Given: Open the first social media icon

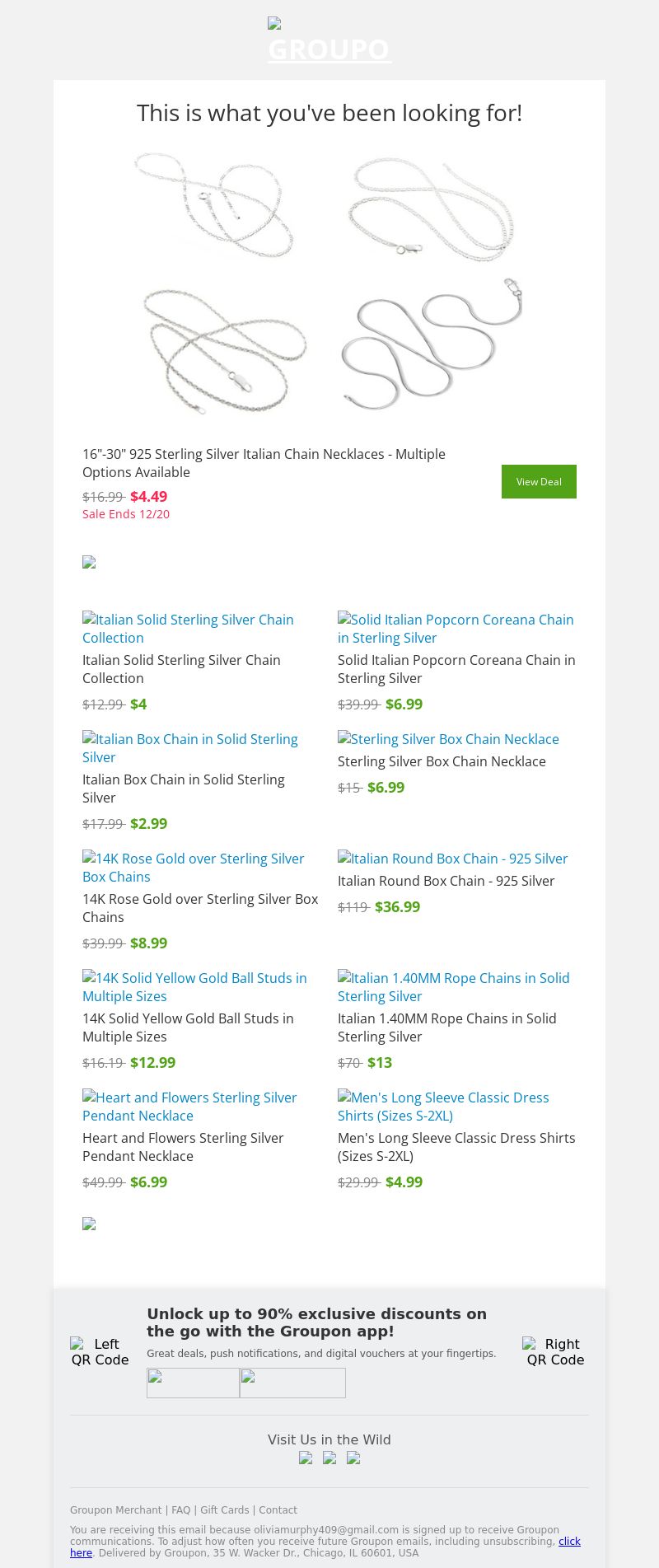Looking at the screenshot, I should point(306,1458).
